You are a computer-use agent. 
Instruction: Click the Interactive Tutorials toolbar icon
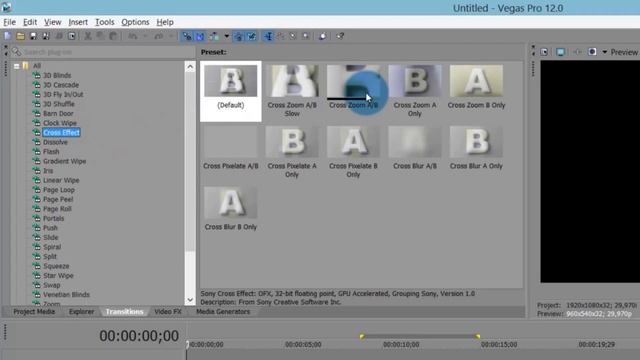(x=322, y=36)
